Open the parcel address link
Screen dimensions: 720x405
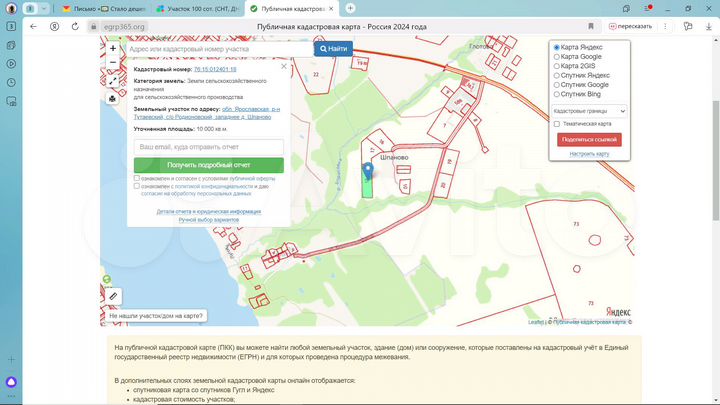coord(207,113)
